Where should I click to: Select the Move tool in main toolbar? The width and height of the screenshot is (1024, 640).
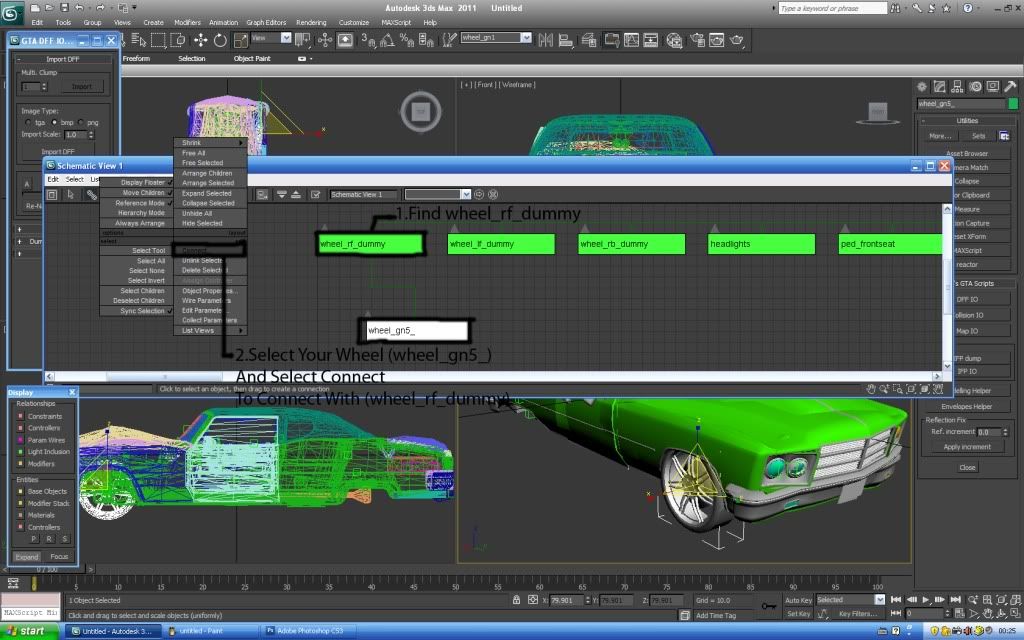pyautogui.click(x=200, y=40)
